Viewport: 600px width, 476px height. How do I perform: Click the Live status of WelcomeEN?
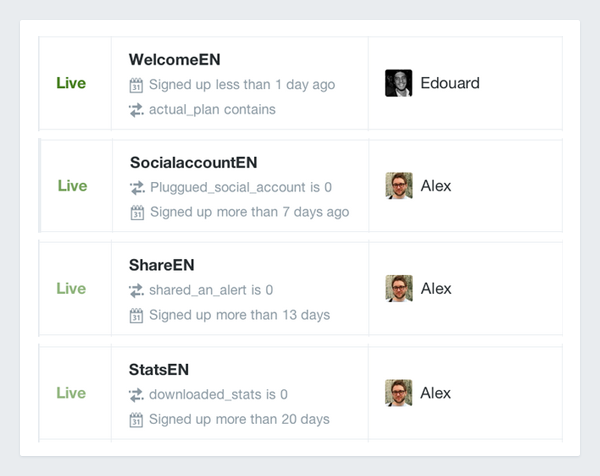pyautogui.click(x=71, y=83)
